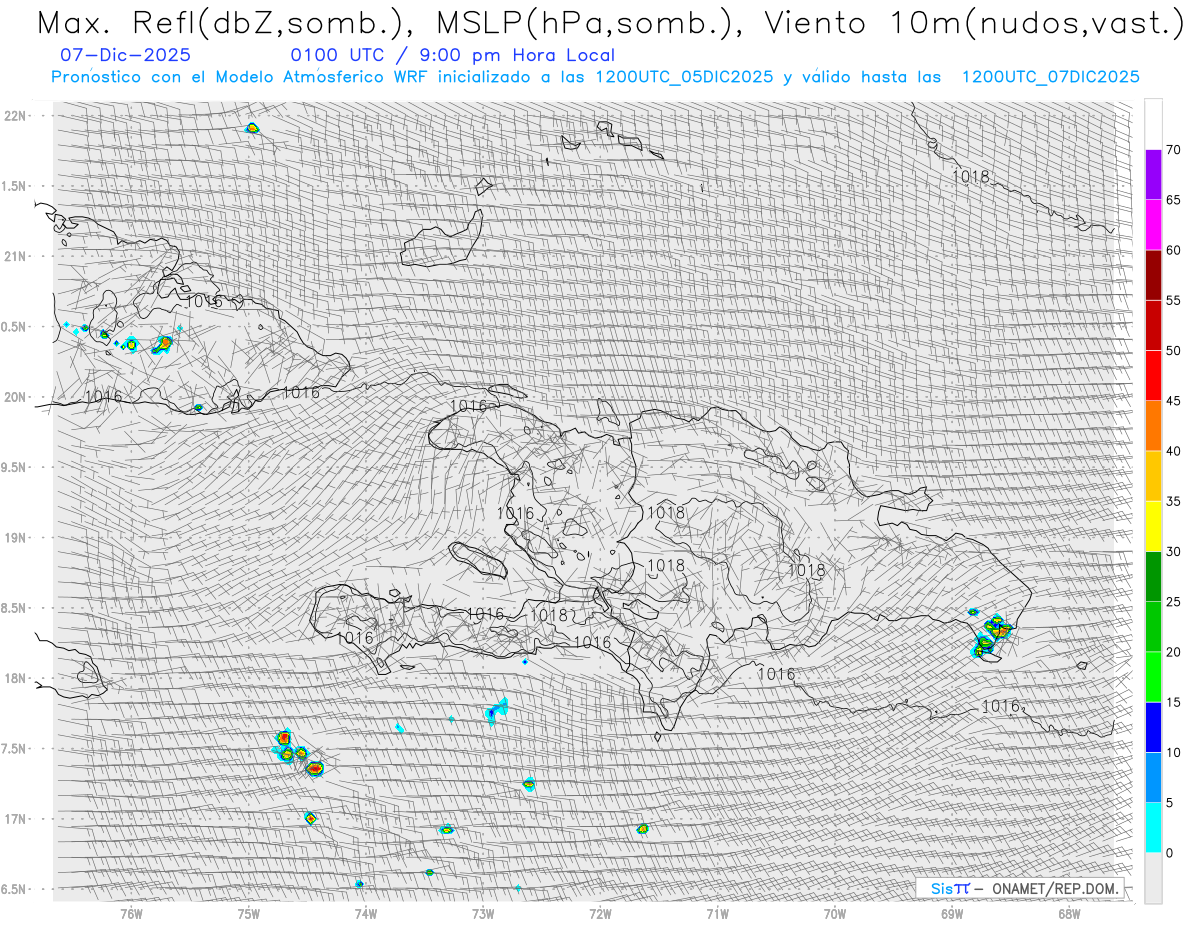This screenshot has width=1200, height=927.
Task: Click the '22N' latitude axis label
Action: pos(15,116)
